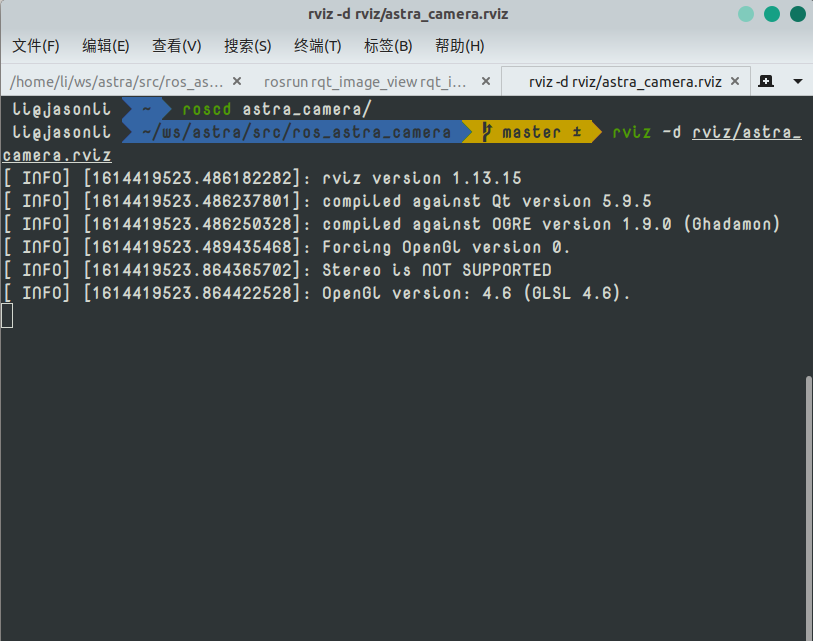Close the rviz astra_camera.rviz tab

tap(735, 81)
